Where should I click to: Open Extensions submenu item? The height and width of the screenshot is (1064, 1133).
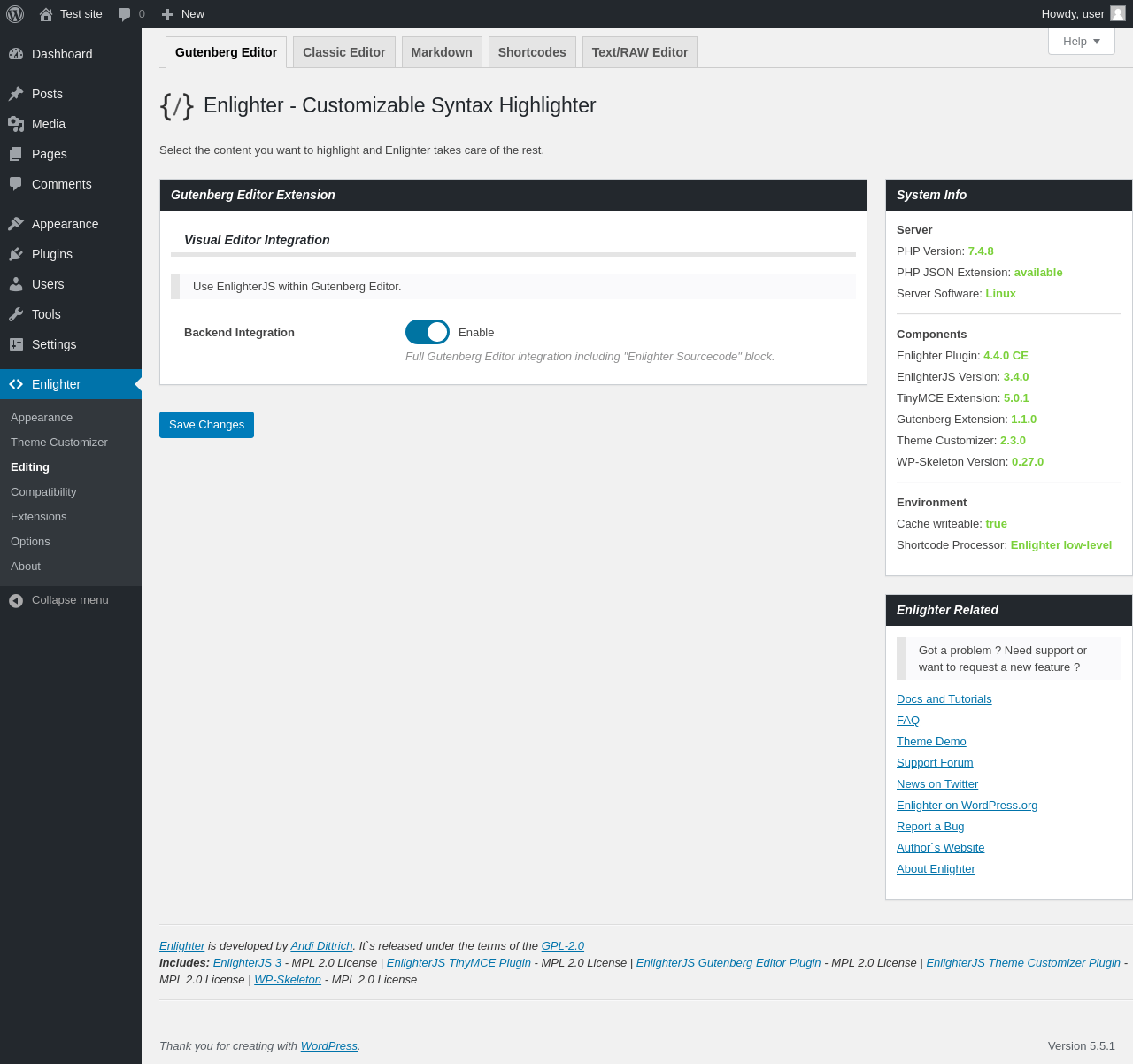39,517
